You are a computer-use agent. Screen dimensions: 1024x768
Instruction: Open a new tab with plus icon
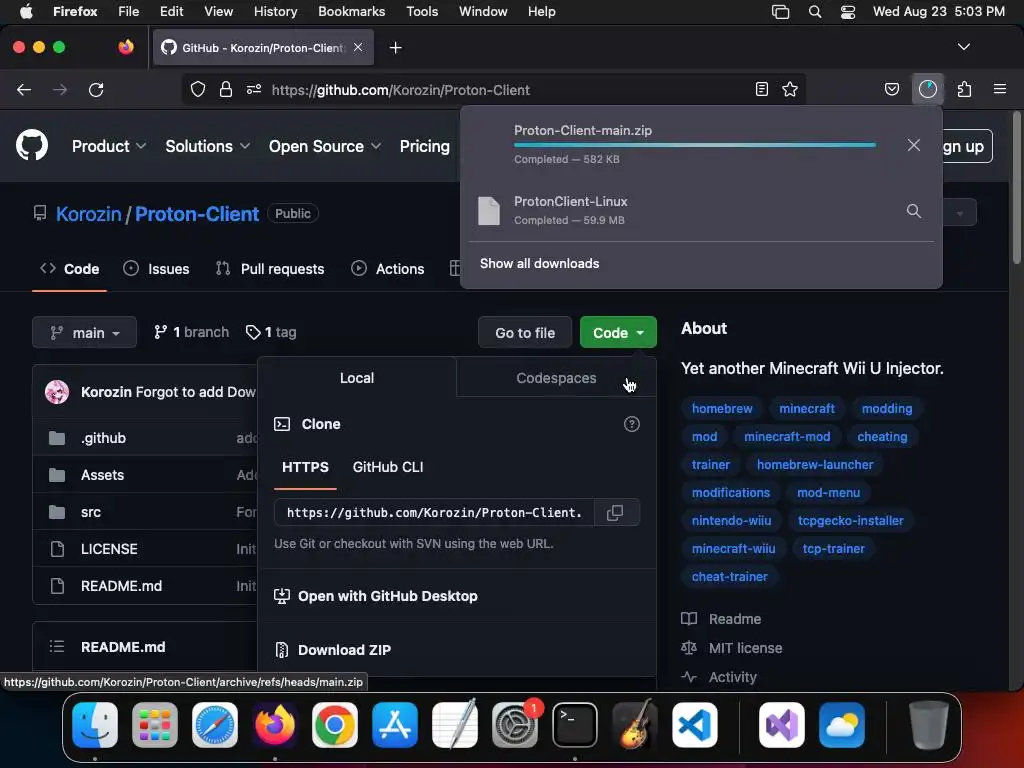tap(395, 48)
